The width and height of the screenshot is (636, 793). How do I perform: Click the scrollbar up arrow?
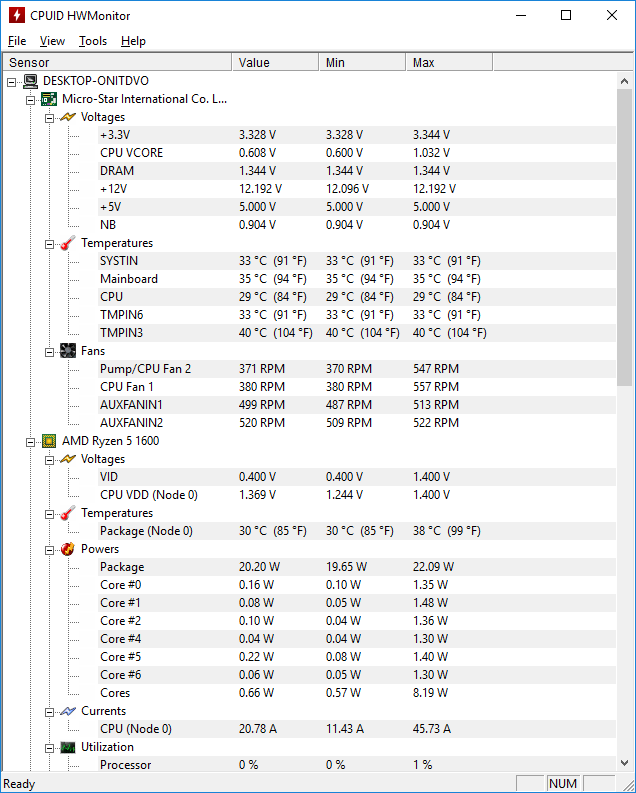(x=624, y=81)
